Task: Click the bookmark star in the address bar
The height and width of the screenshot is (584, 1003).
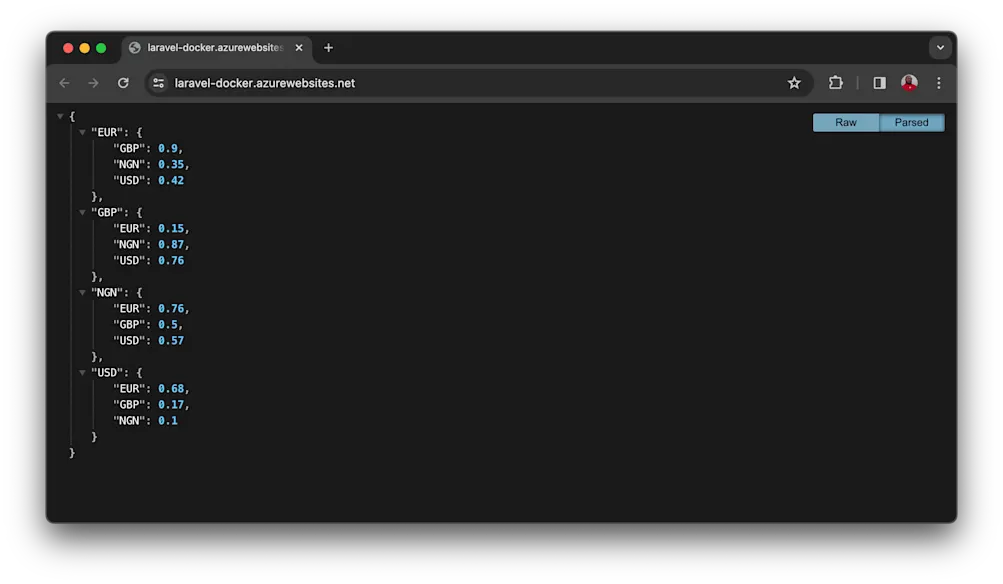Action: [793, 83]
